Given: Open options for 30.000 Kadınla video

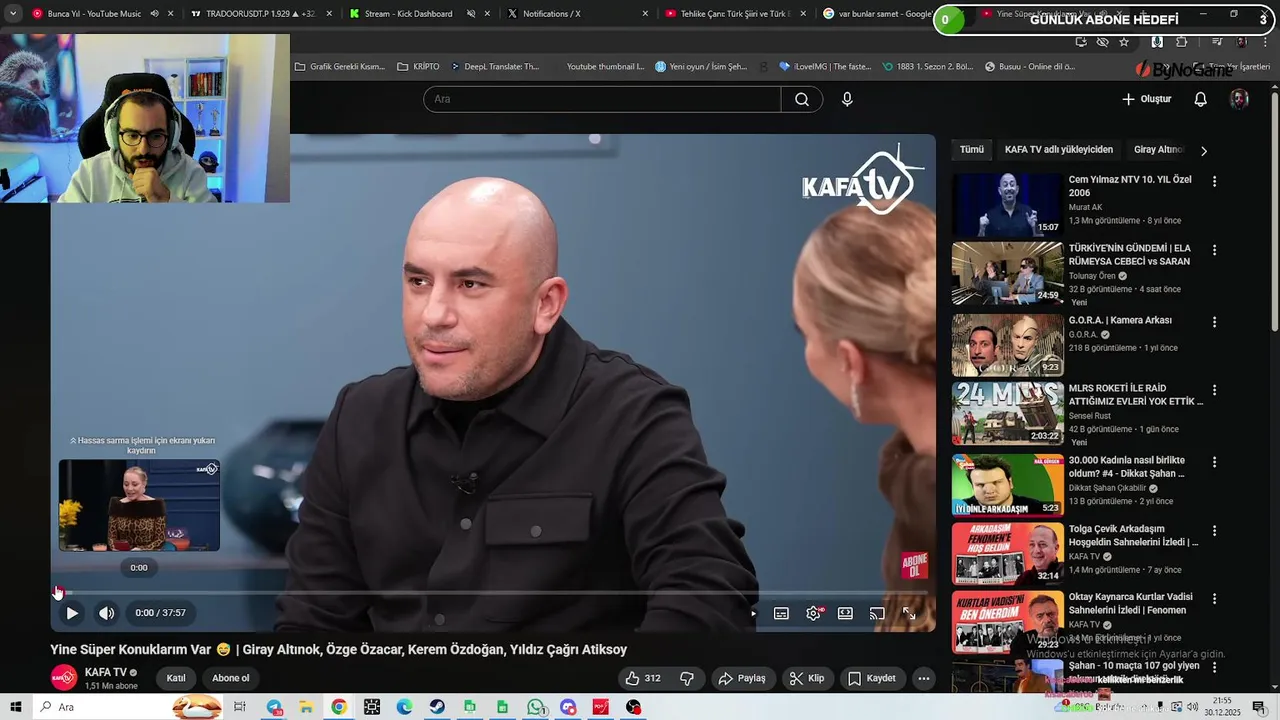Looking at the screenshot, I should 1214,462.
